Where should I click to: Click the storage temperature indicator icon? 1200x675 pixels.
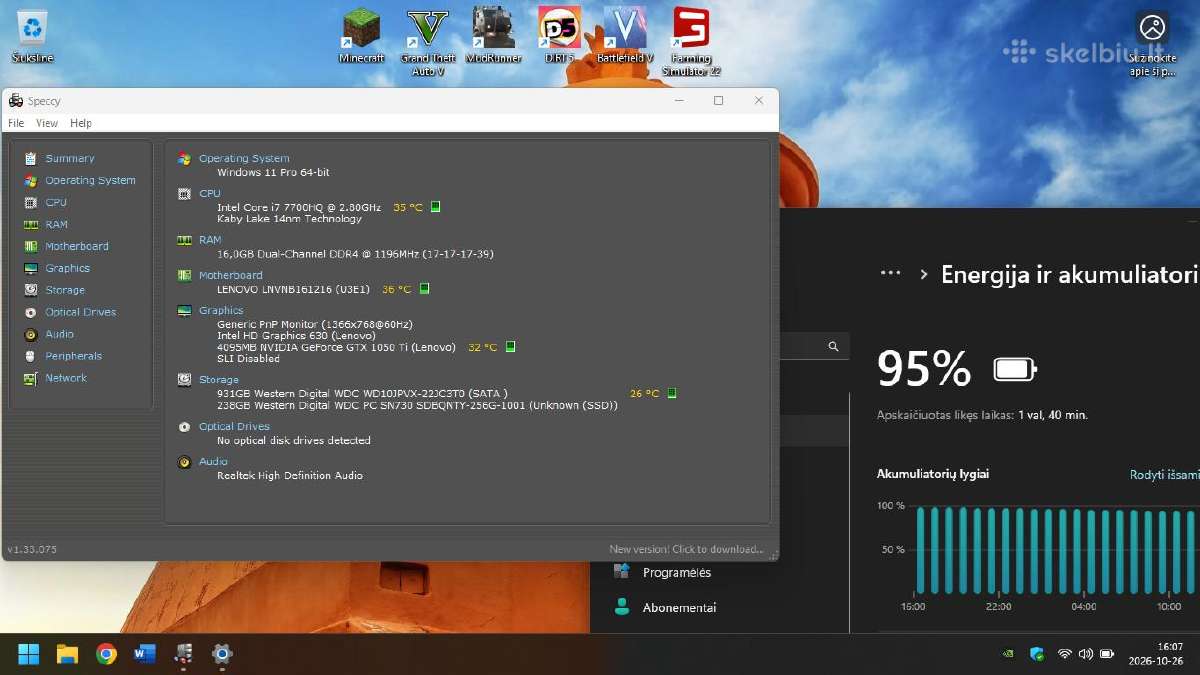click(x=672, y=393)
